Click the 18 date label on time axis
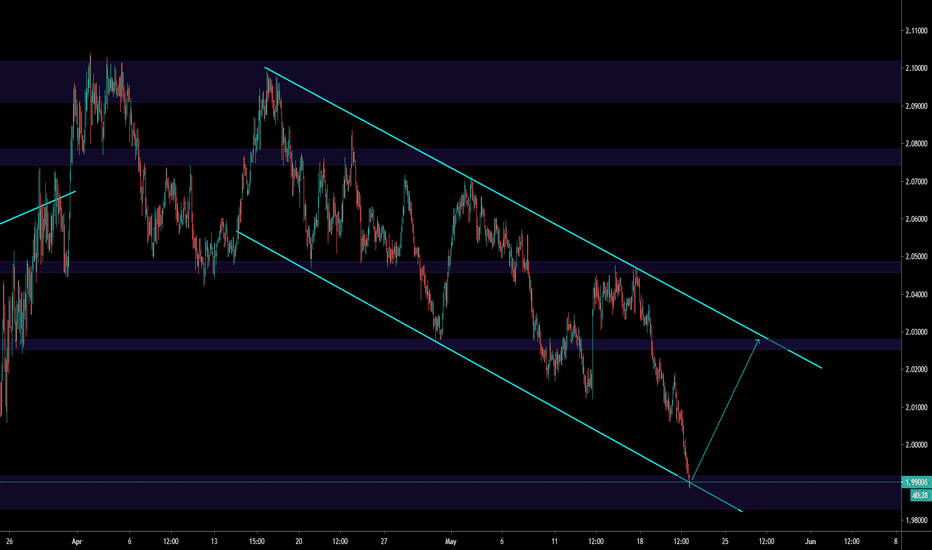Viewport: 932px width, 550px height. point(640,541)
